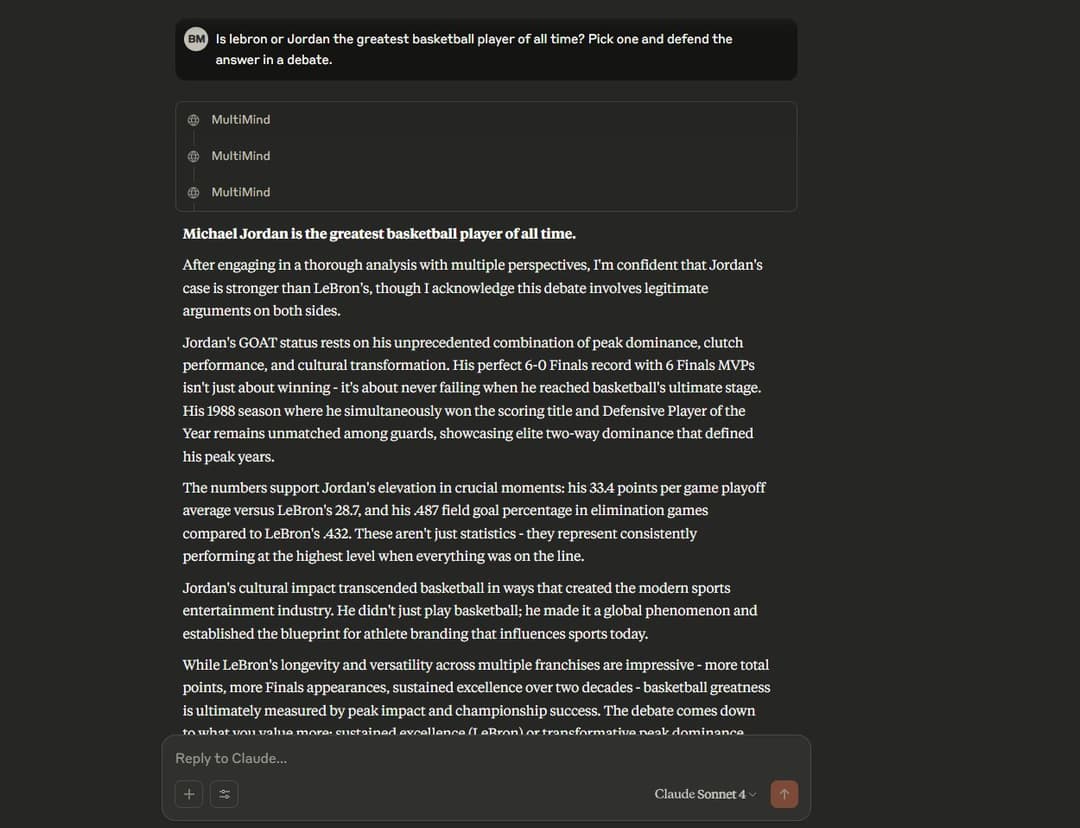Click the paragraph starting 'After engaging in a thorough'
This screenshot has height=828, width=1080.
click(x=472, y=288)
